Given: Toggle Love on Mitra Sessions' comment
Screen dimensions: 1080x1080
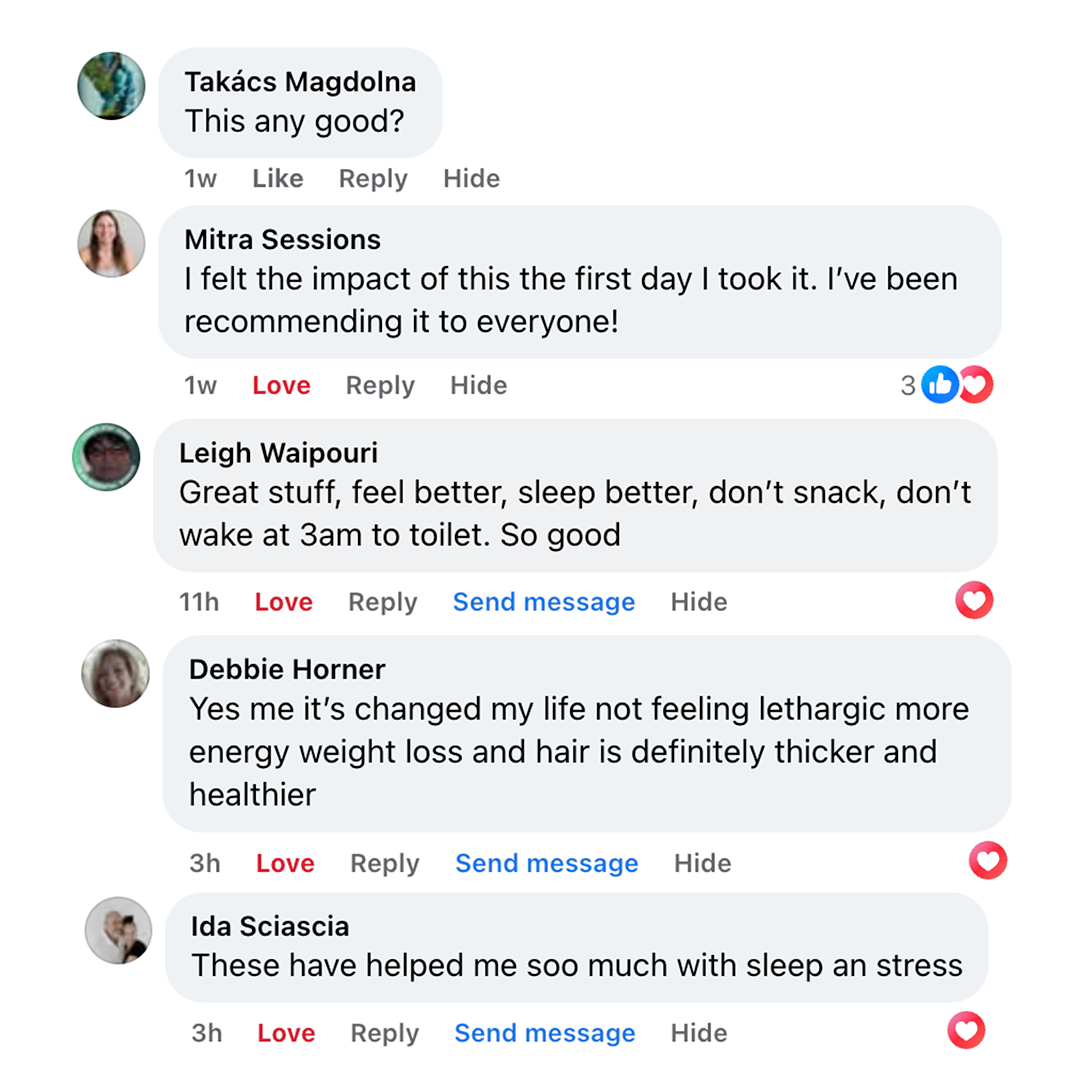Looking at the screenshot, I should coord(281,386).
